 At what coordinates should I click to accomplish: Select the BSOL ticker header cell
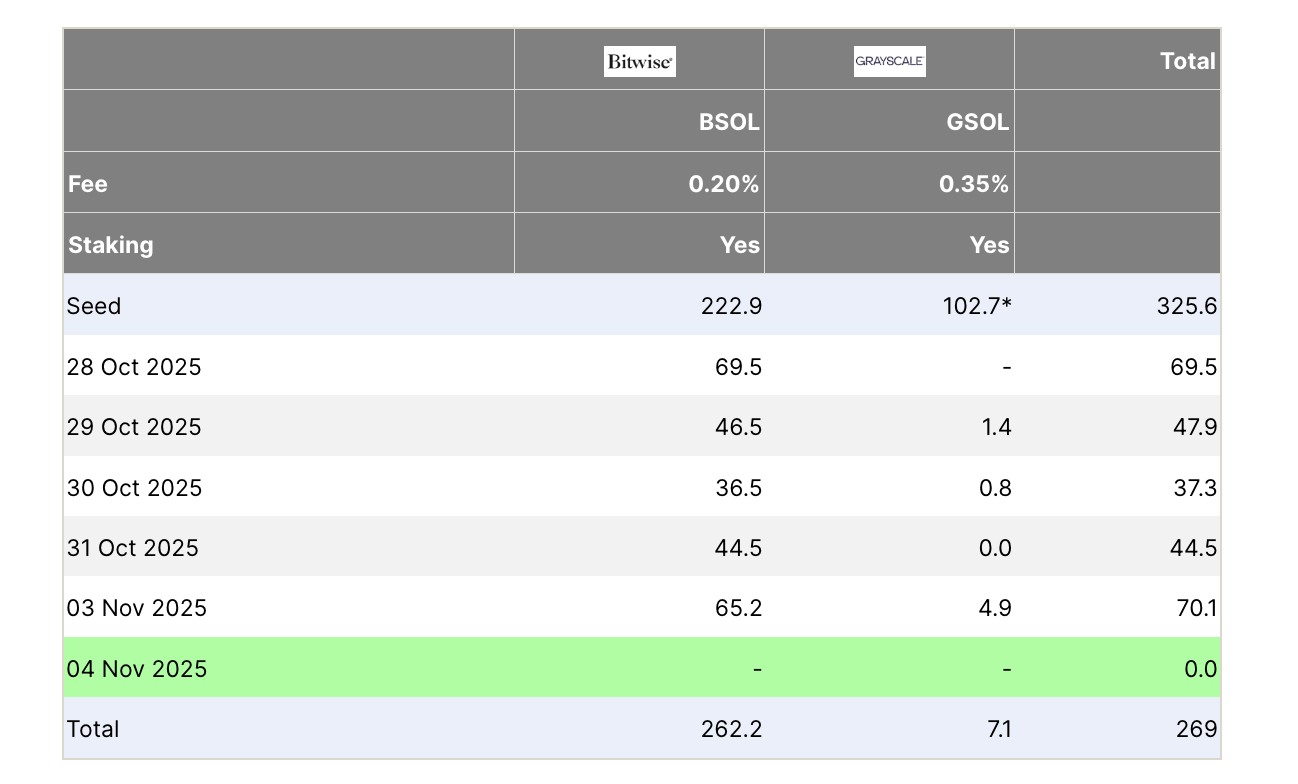coord(729,122)
